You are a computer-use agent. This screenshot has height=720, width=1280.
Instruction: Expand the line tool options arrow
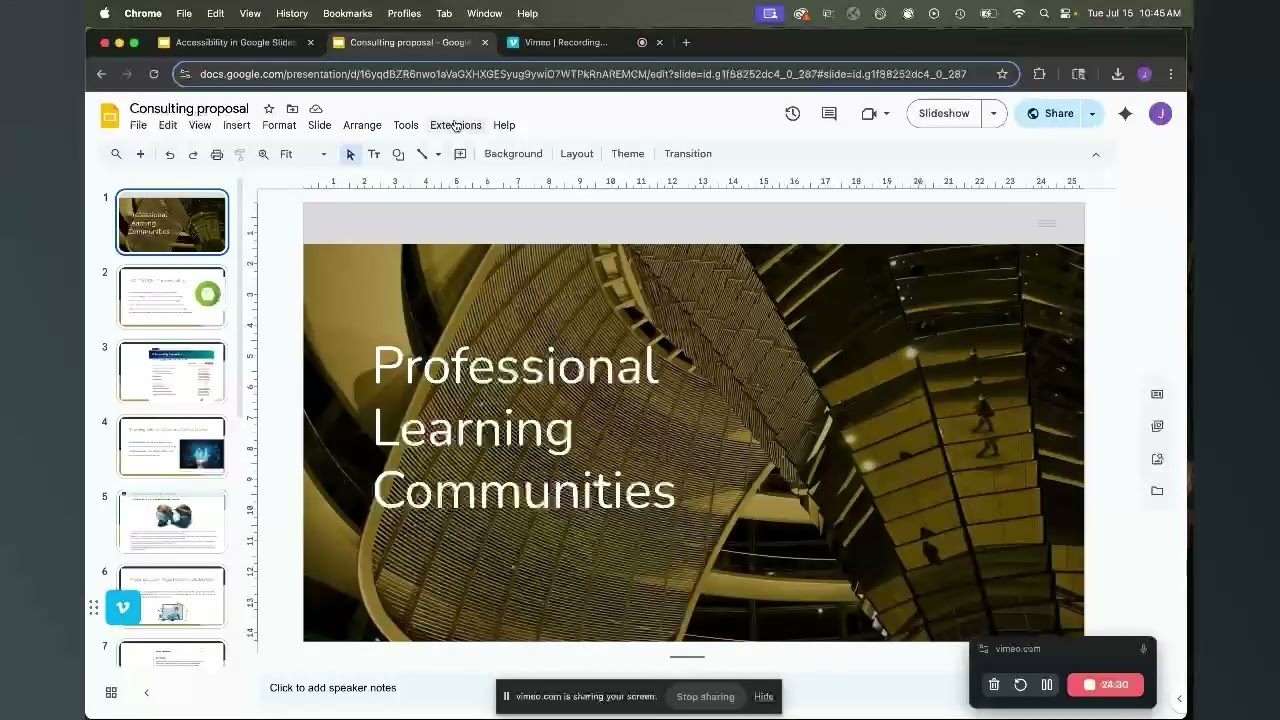click(x=438, y=154)
